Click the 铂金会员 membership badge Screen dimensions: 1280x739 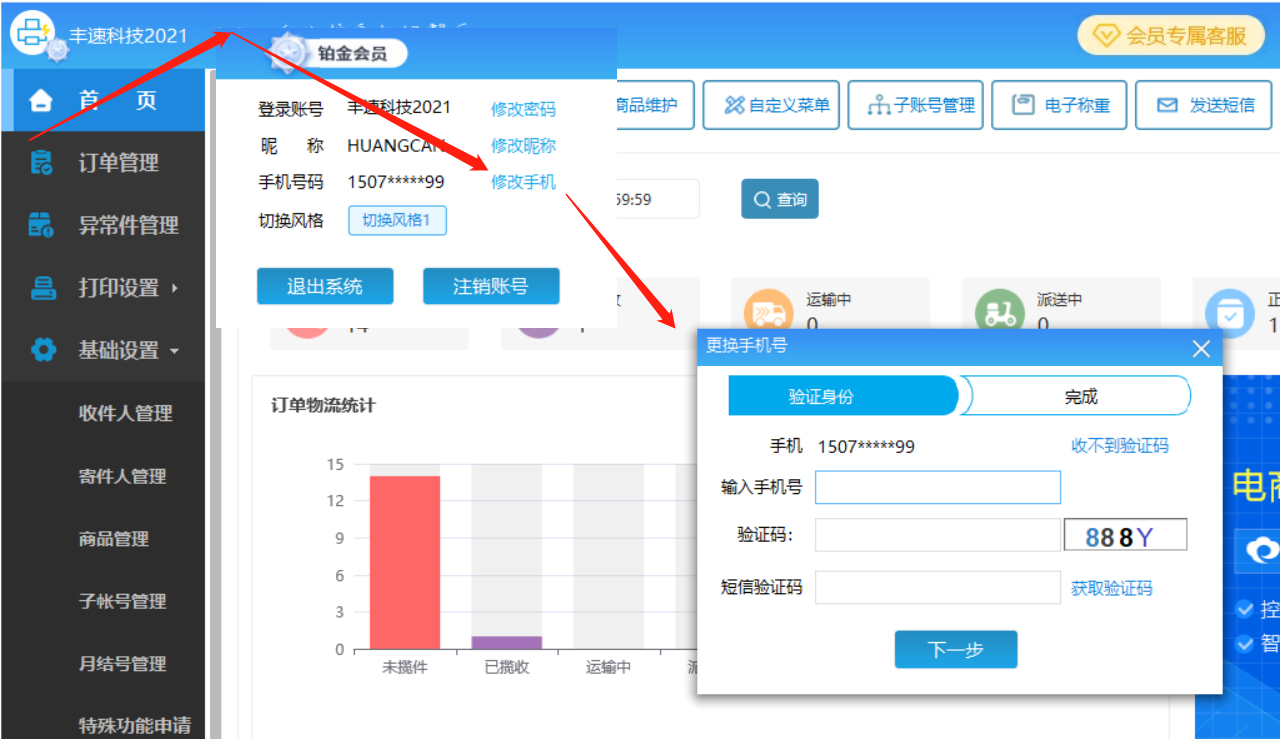point(340,53)
